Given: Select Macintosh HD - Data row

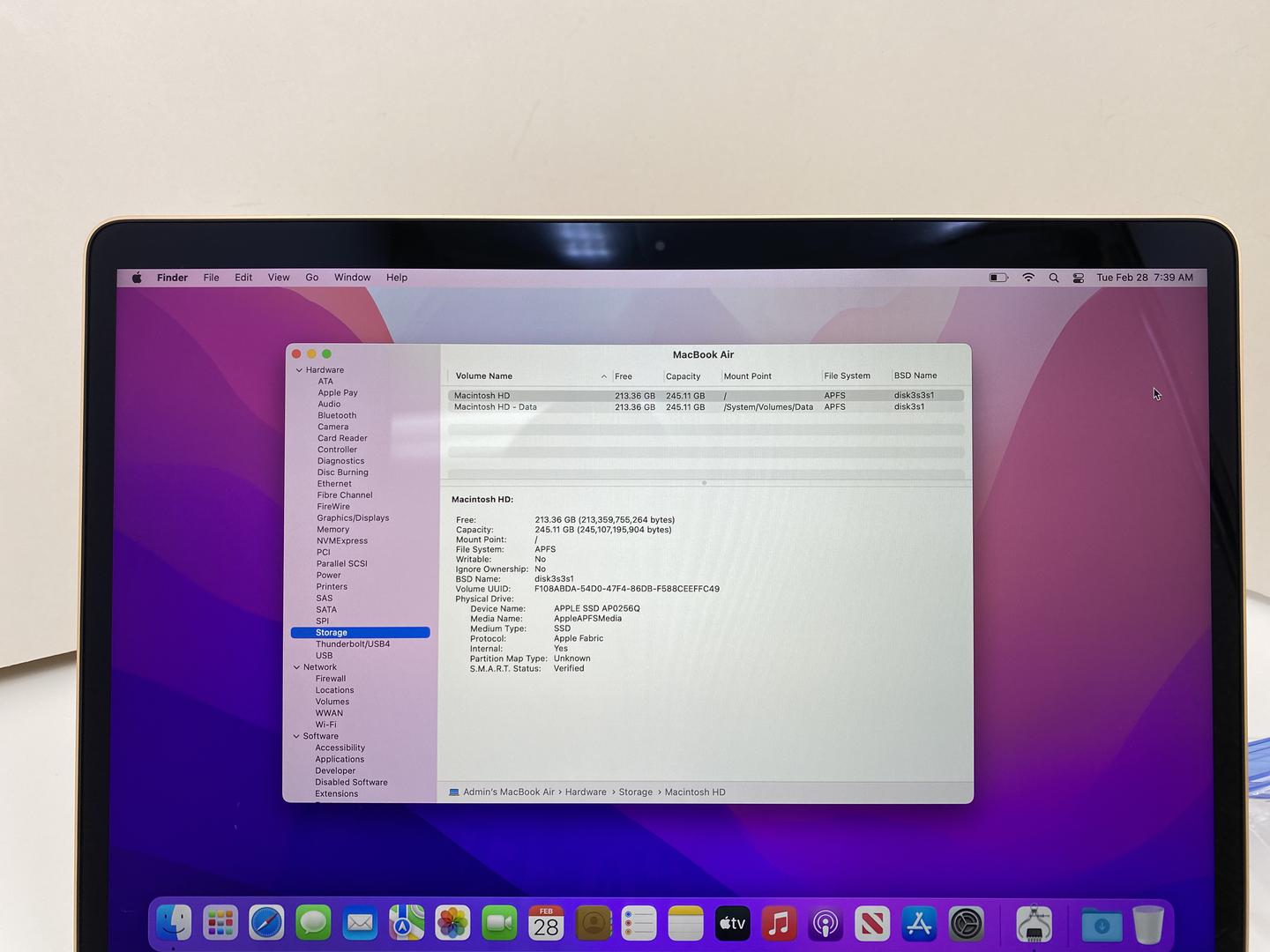Looking at the screenshot, I should (x=706, y=407).
